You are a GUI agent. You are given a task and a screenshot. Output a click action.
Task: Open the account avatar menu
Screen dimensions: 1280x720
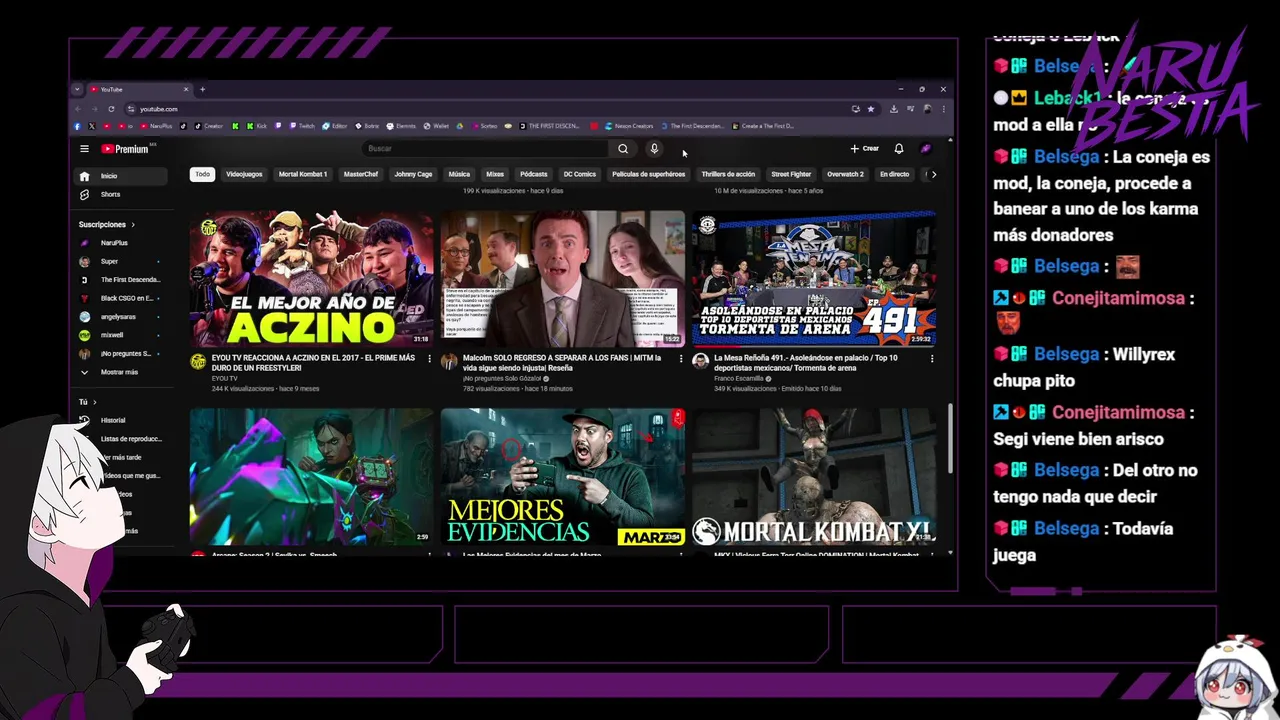pyautogui.click(x=926, y=149)
